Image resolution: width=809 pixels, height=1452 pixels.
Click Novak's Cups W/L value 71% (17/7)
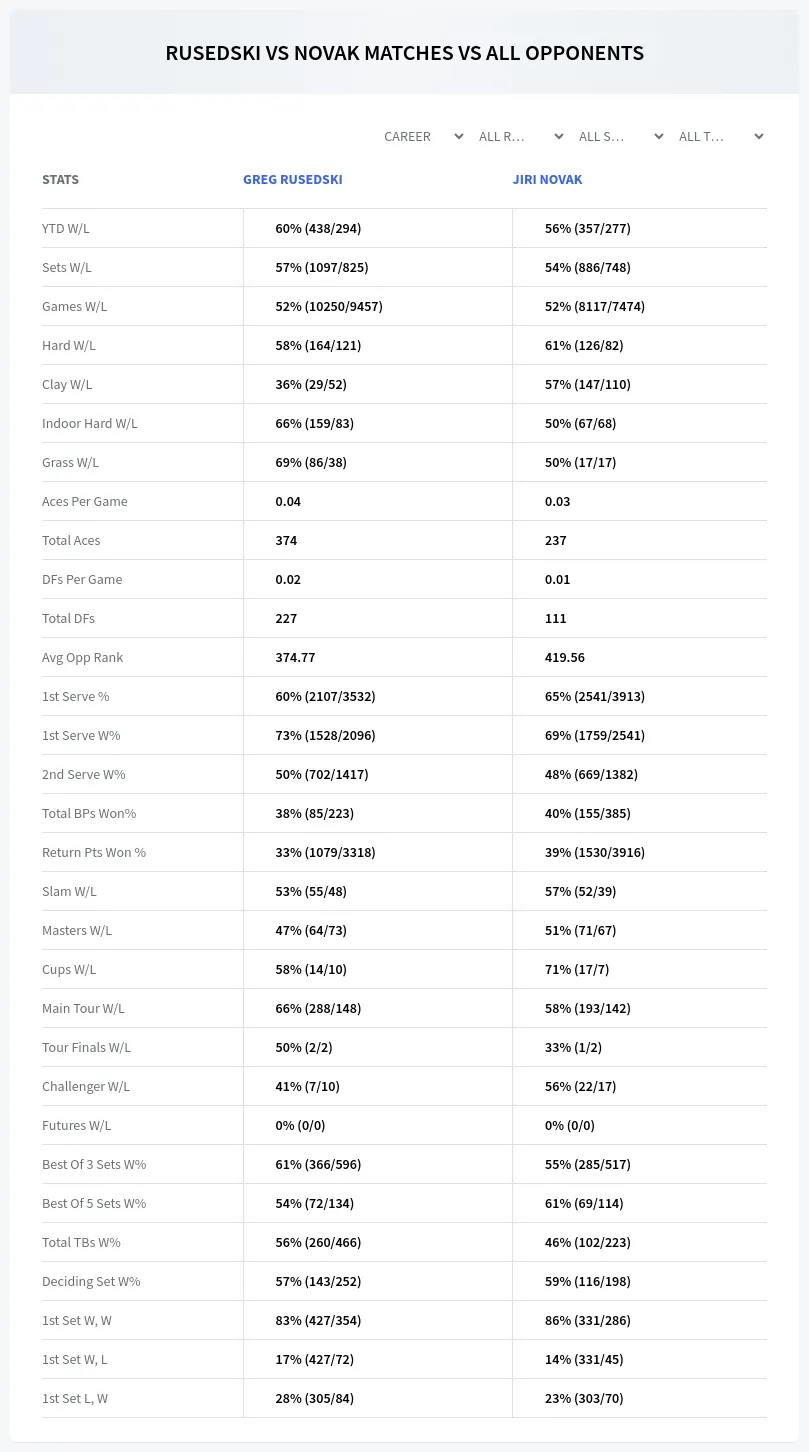pos(577,969)
